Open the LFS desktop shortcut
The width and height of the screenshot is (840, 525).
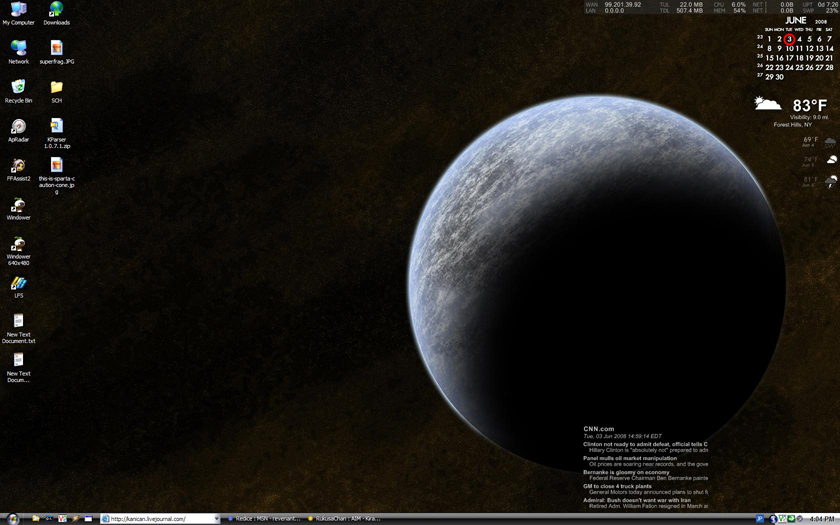coord(18,284)
